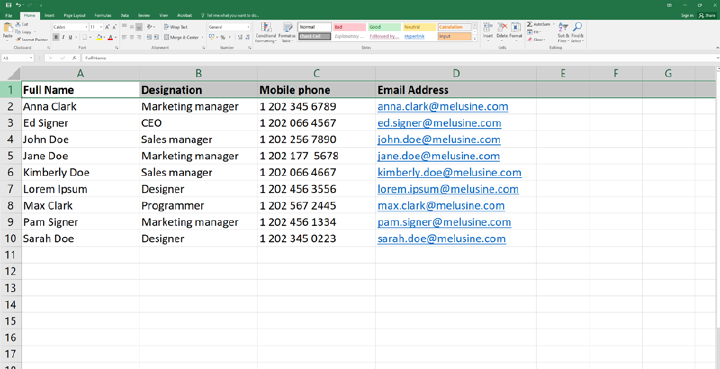
Task: Align text left in cell
Action: coord(124,37)
